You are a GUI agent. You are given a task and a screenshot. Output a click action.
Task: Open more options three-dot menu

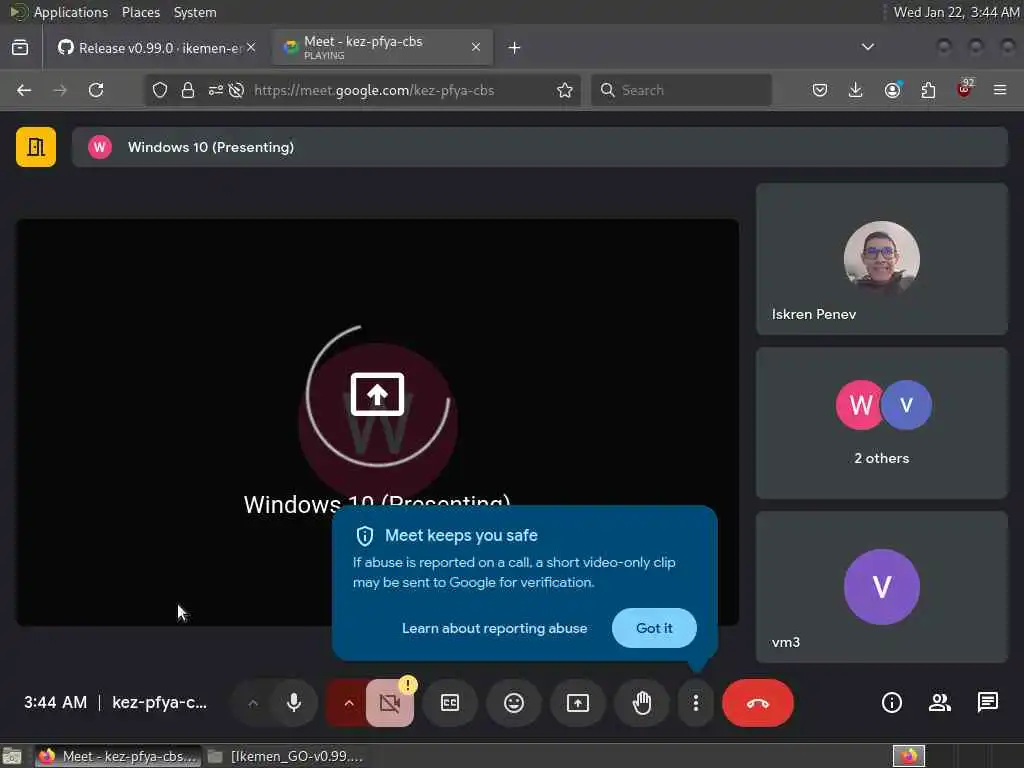(696, 703)
